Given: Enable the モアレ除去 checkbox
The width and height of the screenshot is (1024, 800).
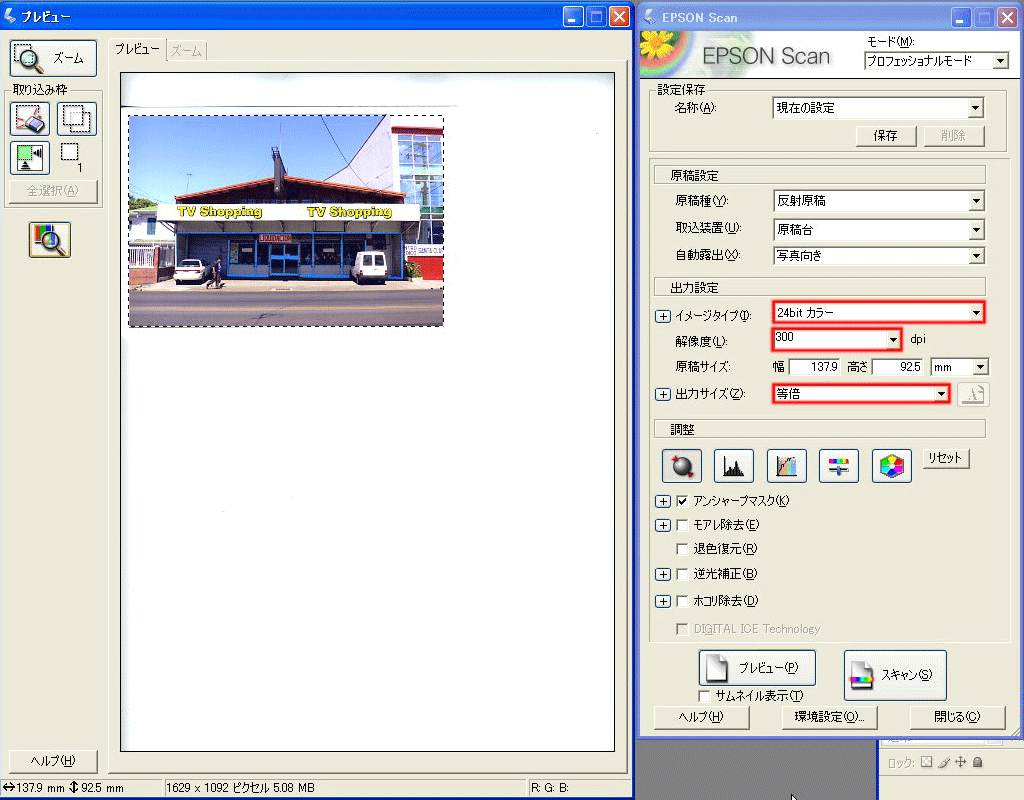Looking at the screenshot, I should tap(682, 525).
